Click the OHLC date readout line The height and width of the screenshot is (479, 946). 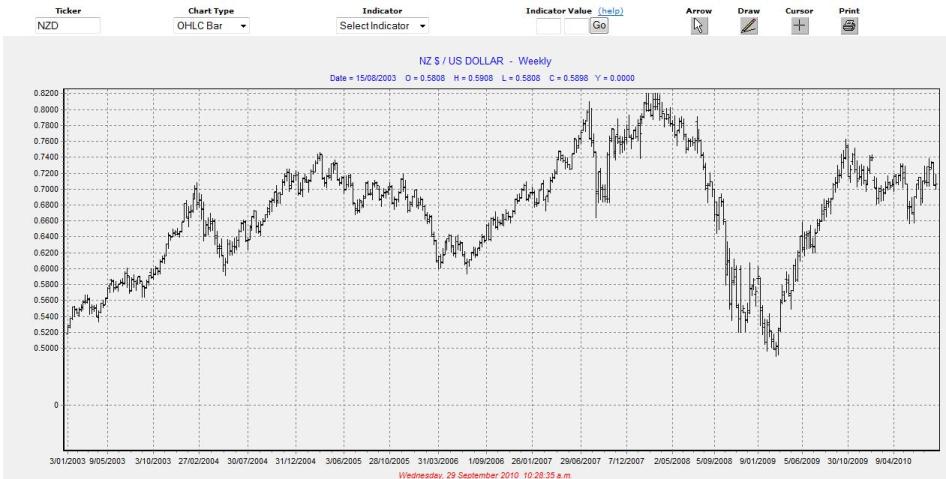483,78
